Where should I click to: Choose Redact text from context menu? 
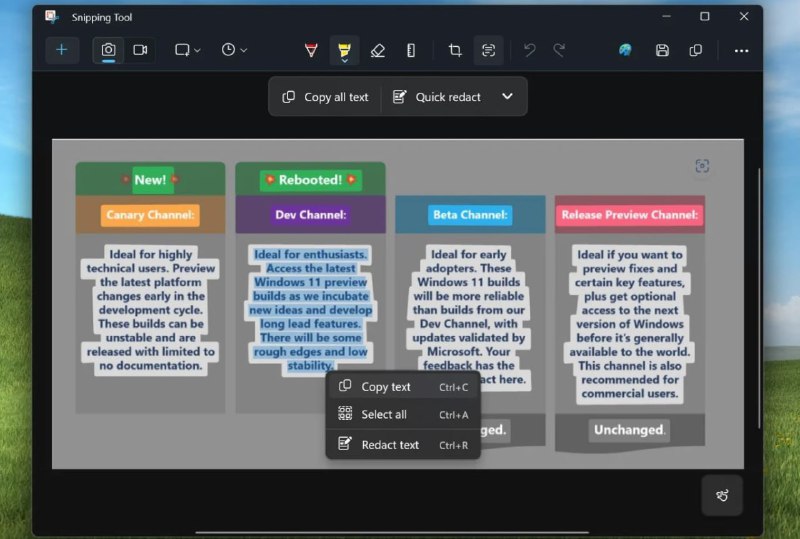point(390,445)
